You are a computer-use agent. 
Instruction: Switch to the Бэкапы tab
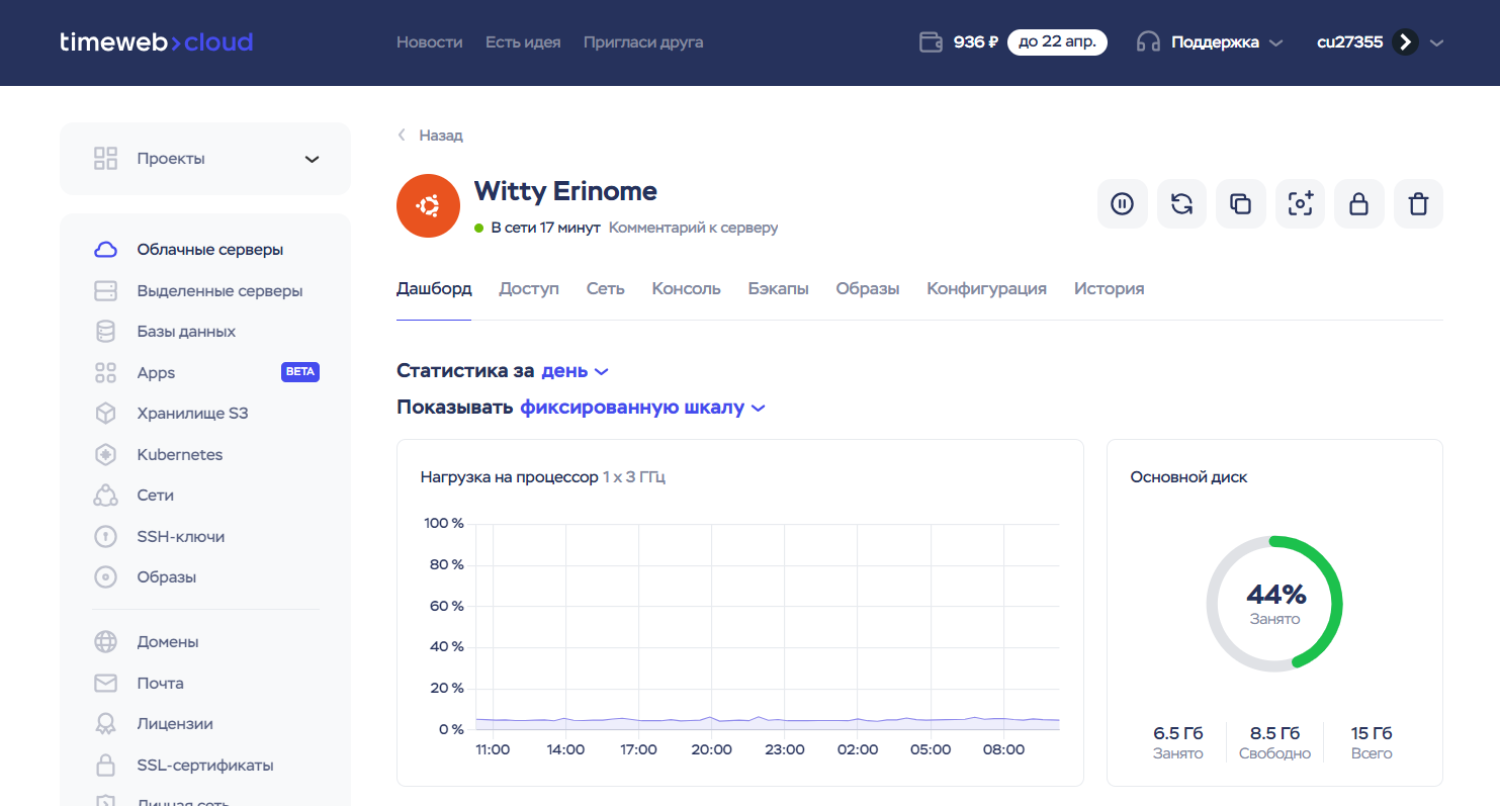pyautogui.click(x=778, y=289)
